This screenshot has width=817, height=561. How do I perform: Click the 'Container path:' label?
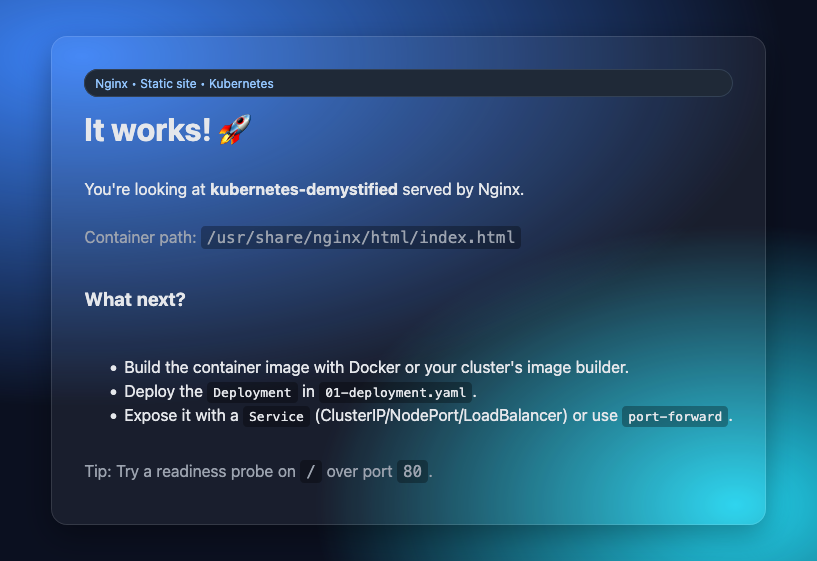pyautogui.click(x=140, y=238)
